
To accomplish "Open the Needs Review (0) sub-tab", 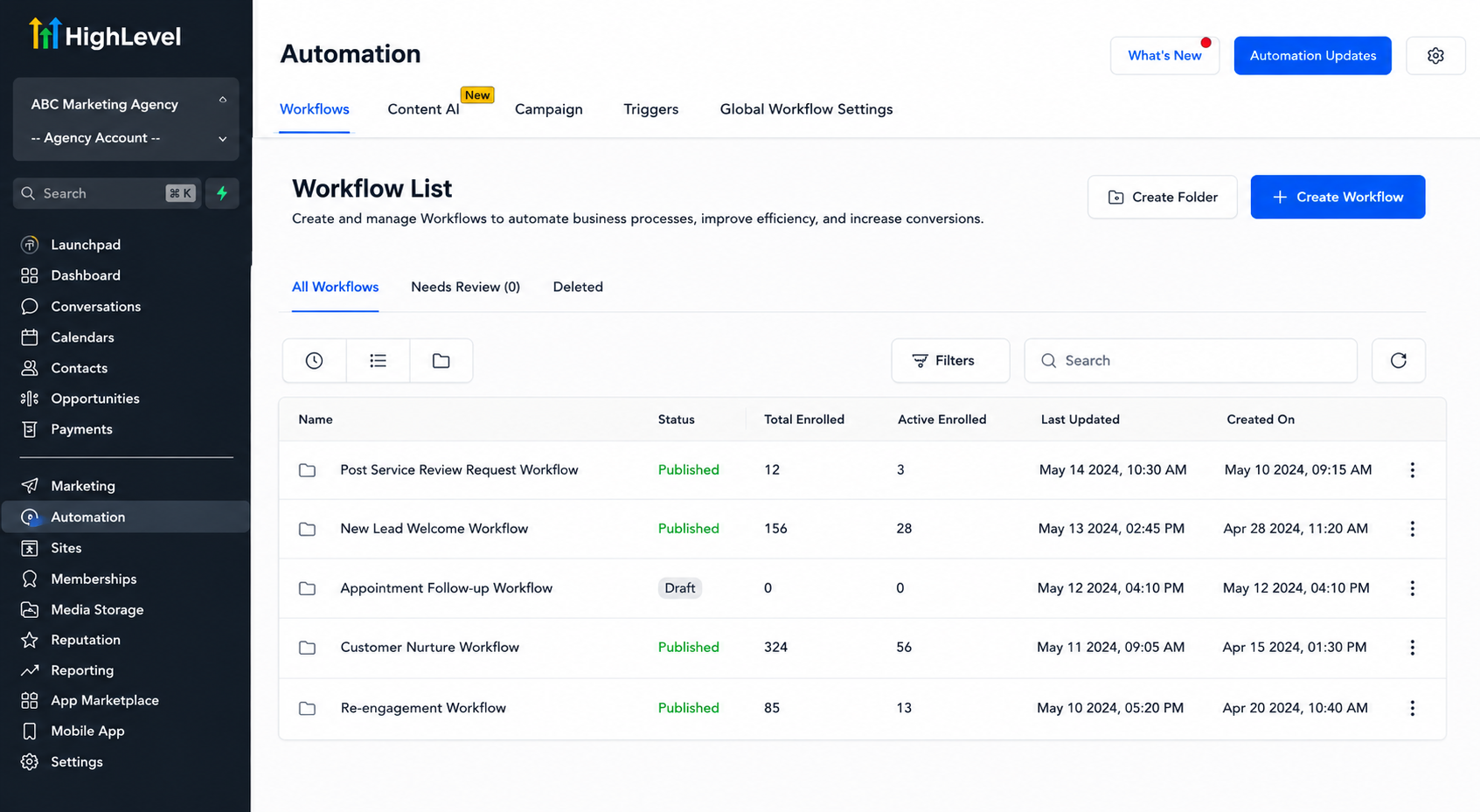I will [466, 287].
